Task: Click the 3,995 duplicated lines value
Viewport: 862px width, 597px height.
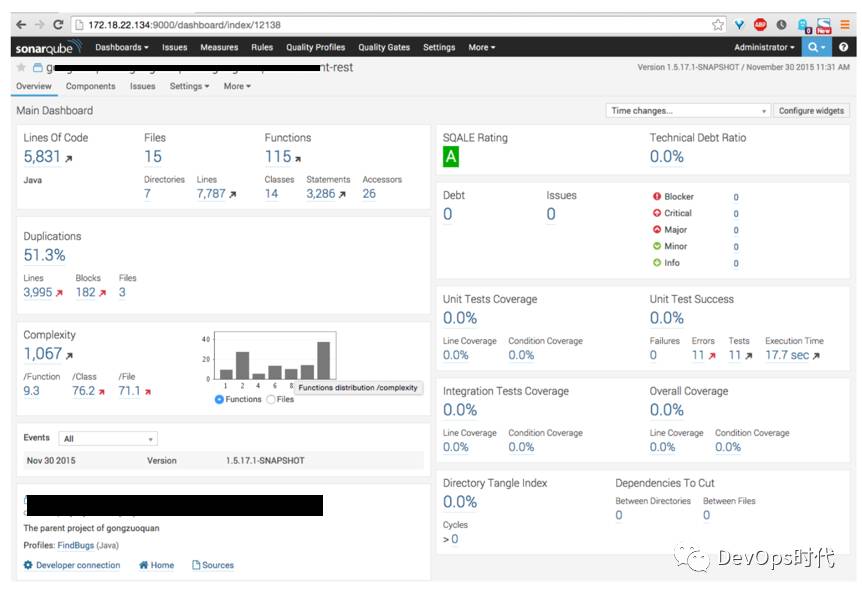Action: pos(37,292)
